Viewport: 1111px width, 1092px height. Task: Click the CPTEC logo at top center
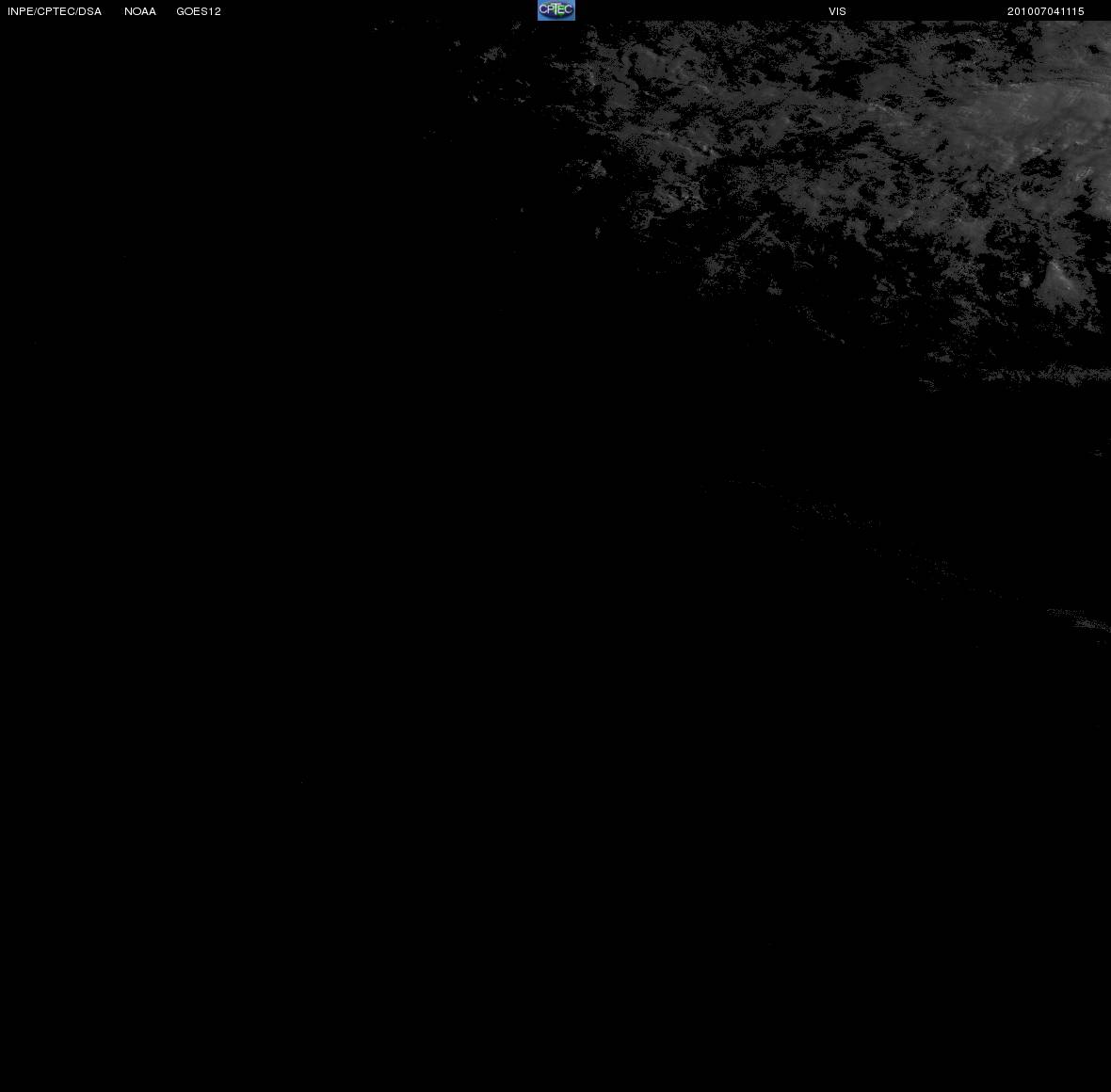coord(556,10)
